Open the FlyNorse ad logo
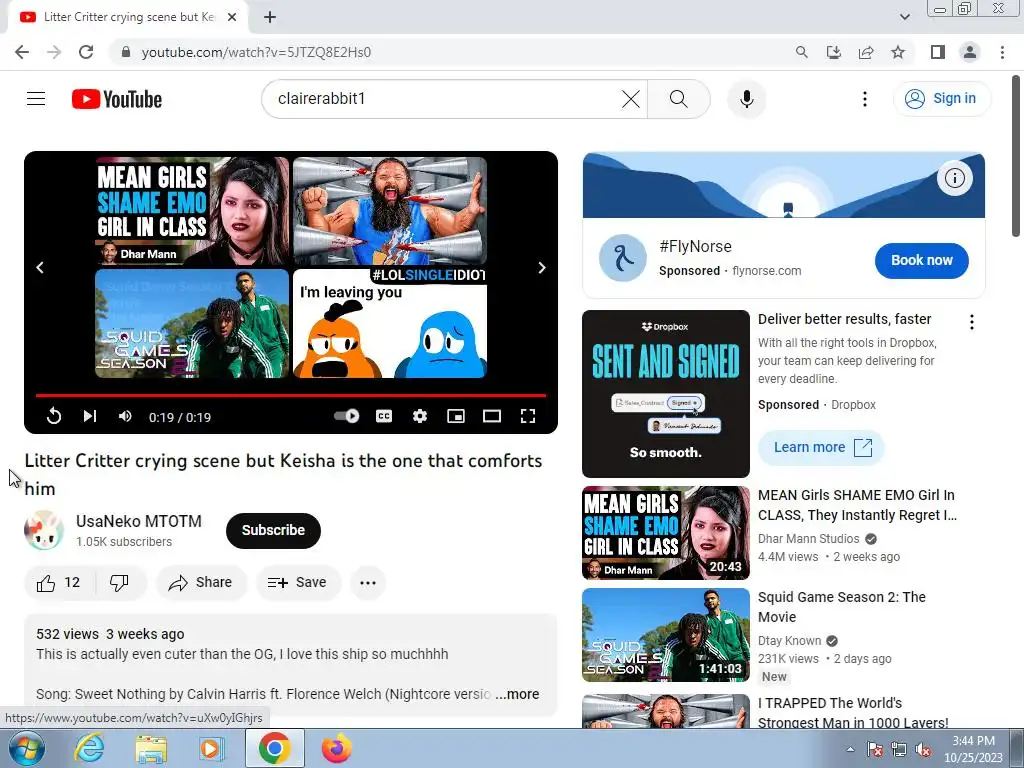The height and width of the screenshot is (768, 1024). coord(622,258)
